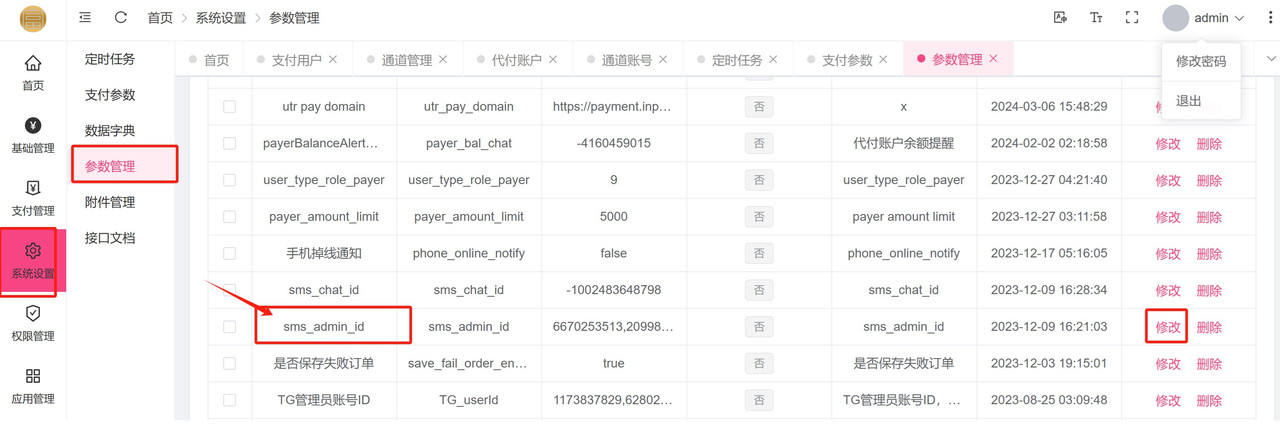Select 数据字典 in the submenu
This screenshot has height=433, width=1280.
[110, 131]
